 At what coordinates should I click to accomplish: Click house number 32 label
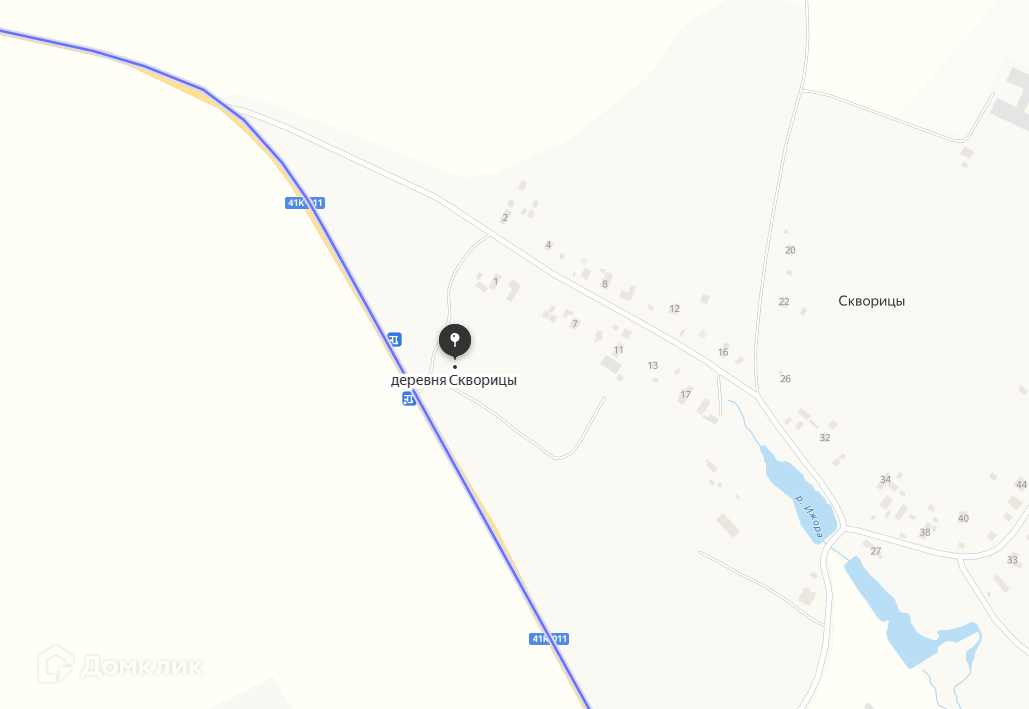(x=825, y=438)
